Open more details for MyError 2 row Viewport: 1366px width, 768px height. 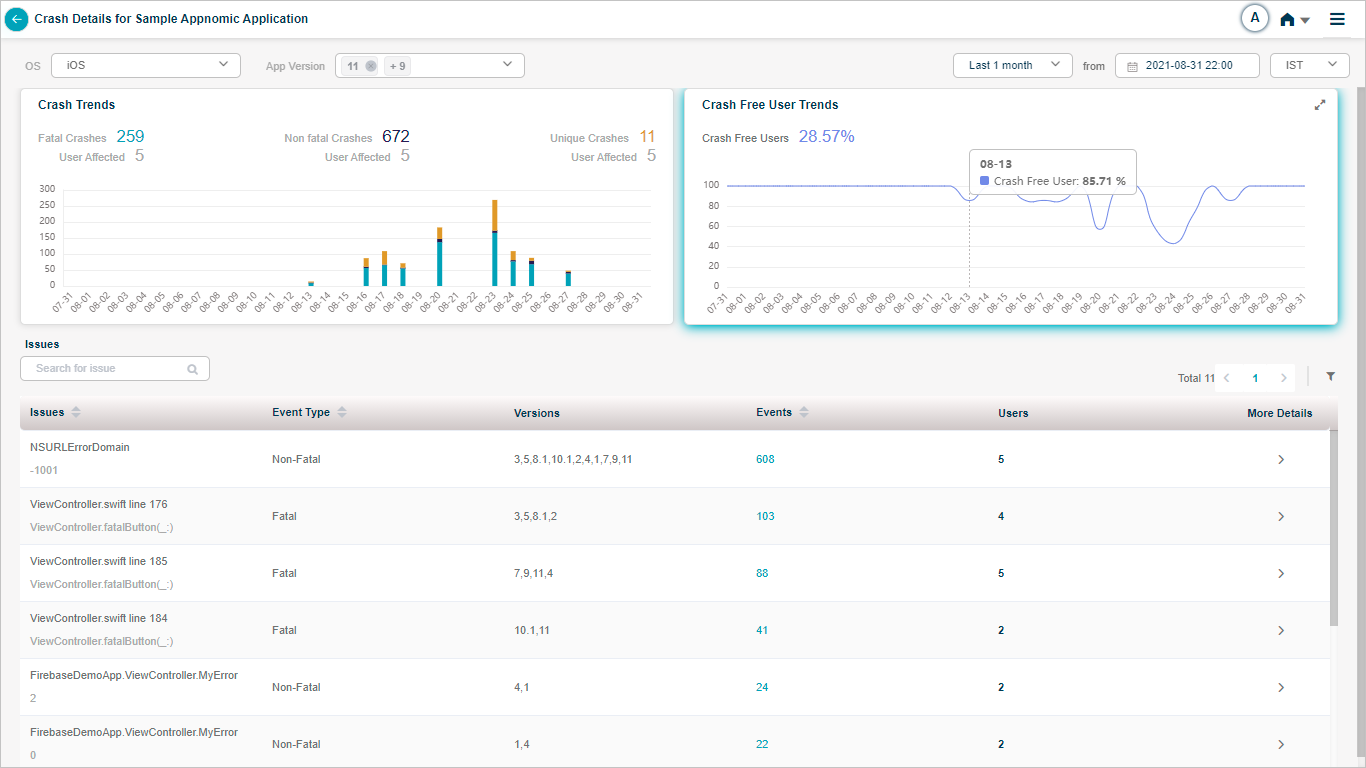[x=1281, y=688]
